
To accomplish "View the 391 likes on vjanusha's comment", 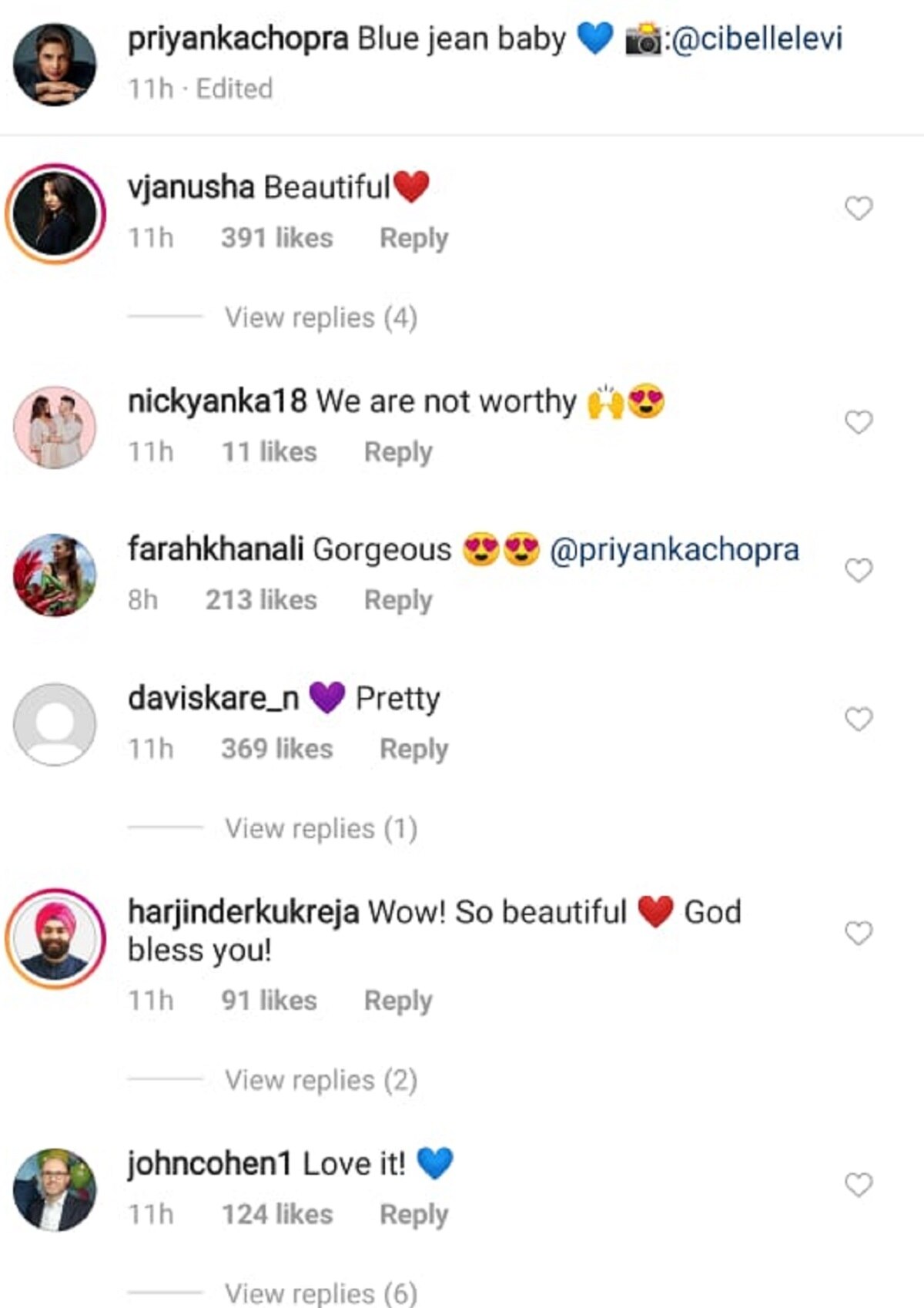I will [x=277, y=238].
